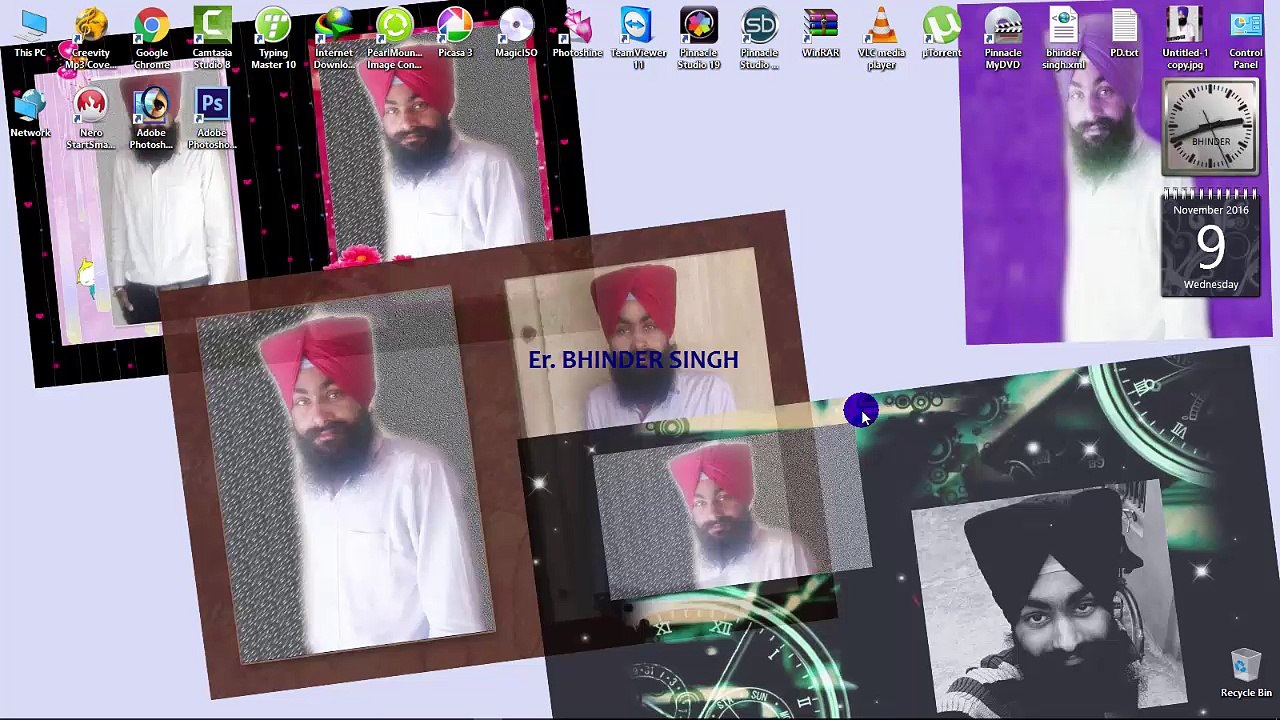
Task: Click the November 2016 calendar gadget
Action: click(1211, 243)
